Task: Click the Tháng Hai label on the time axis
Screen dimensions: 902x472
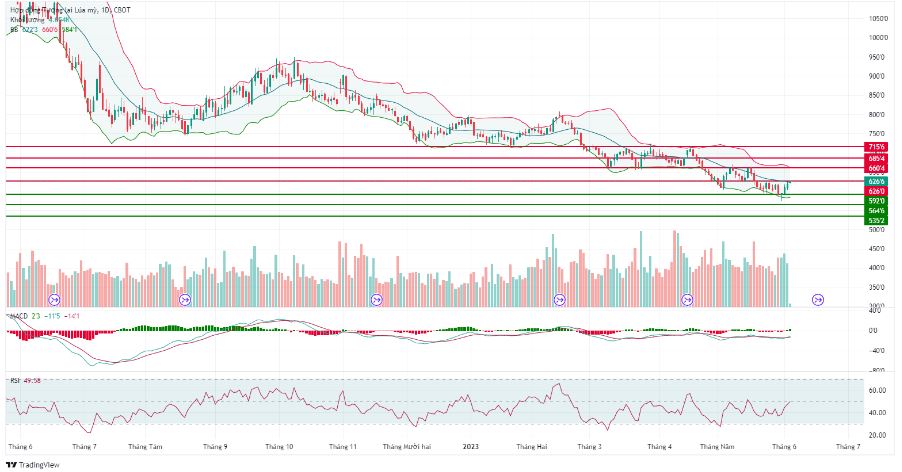Action: point(532,447)
